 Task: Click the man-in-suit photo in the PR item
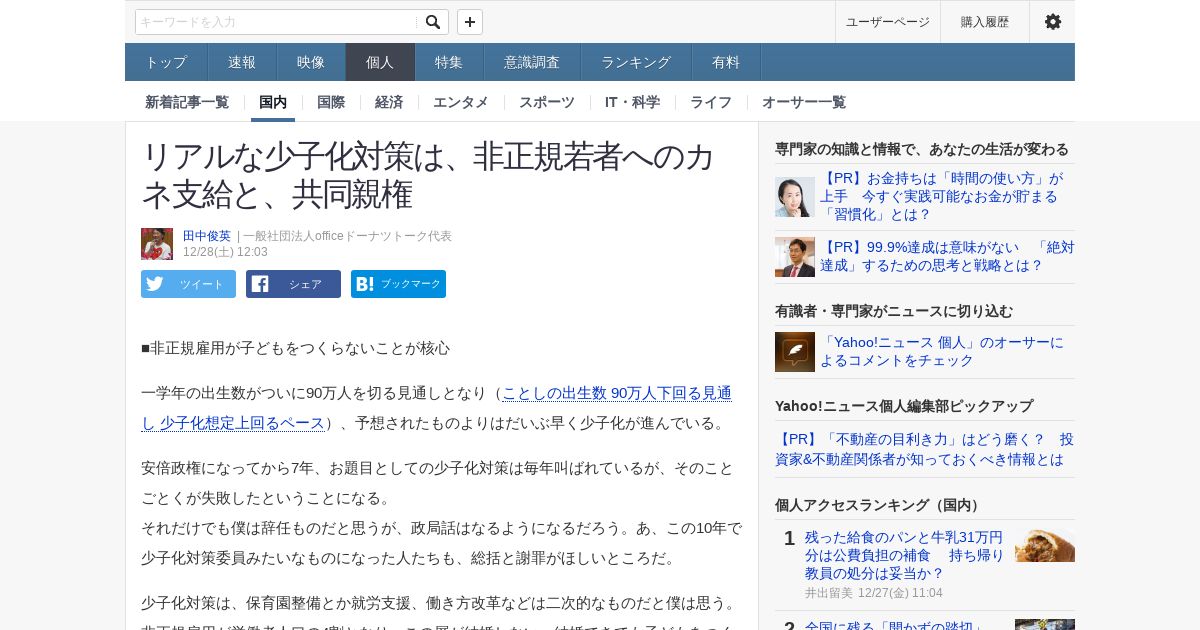coord(795,257)
